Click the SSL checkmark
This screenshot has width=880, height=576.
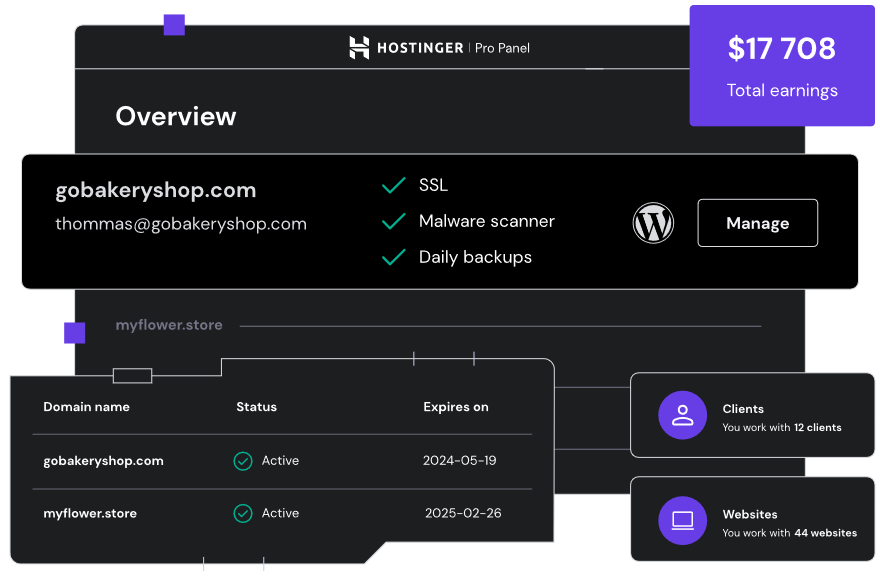pyautogui.click(x=394, y=185)
